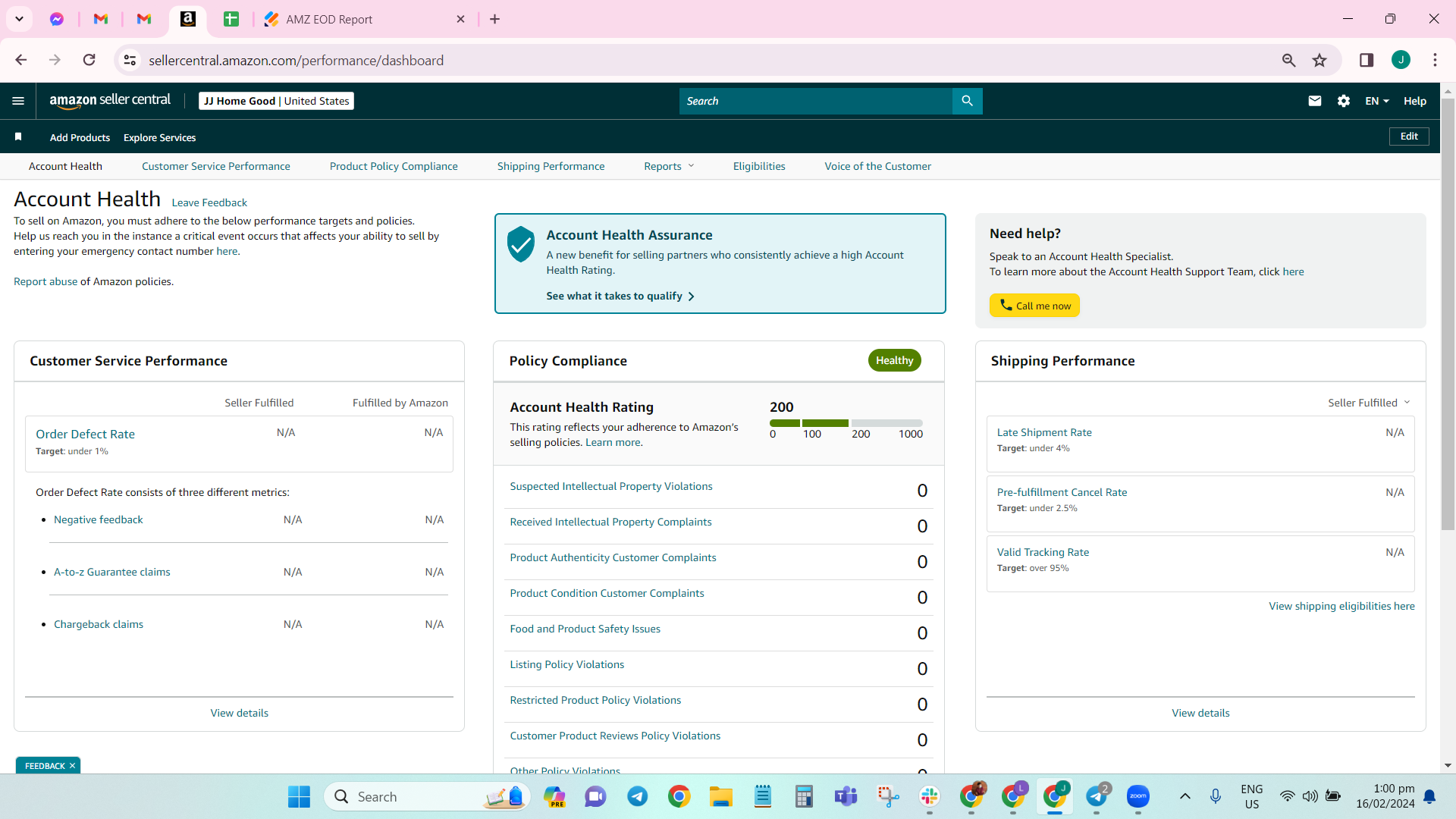1456x819 pixels.
Task: Open the Messenger pinned tab
Action: 57,19
